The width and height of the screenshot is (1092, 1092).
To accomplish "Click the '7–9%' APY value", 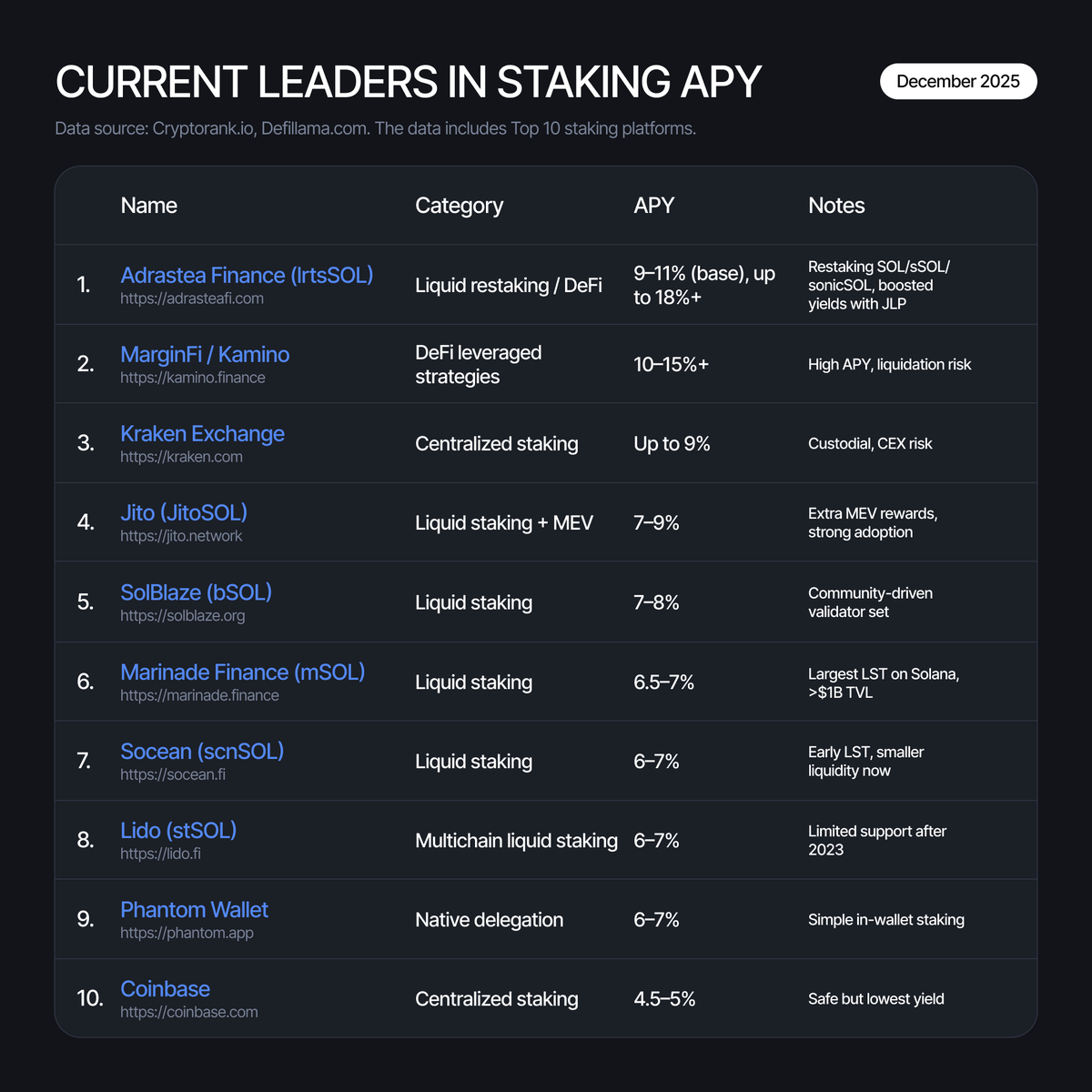I will [x=656, y=522].
